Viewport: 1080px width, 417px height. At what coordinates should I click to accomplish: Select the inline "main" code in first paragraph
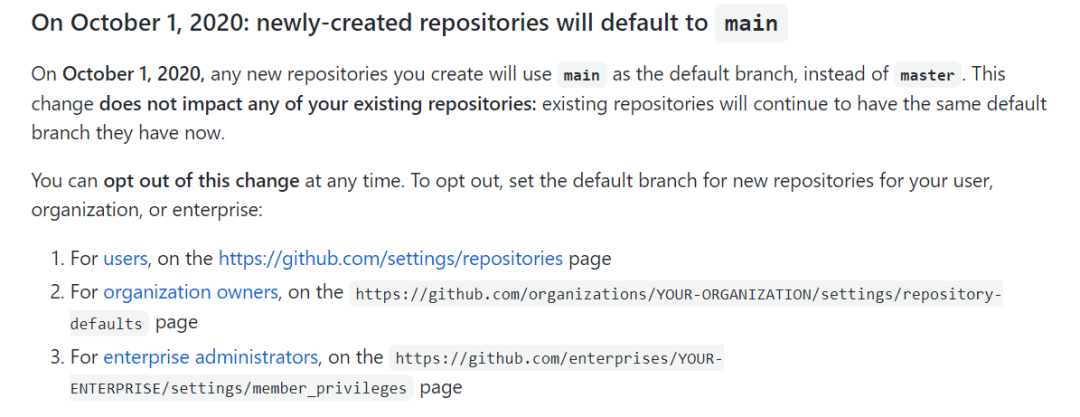click(x=582, y=75)
